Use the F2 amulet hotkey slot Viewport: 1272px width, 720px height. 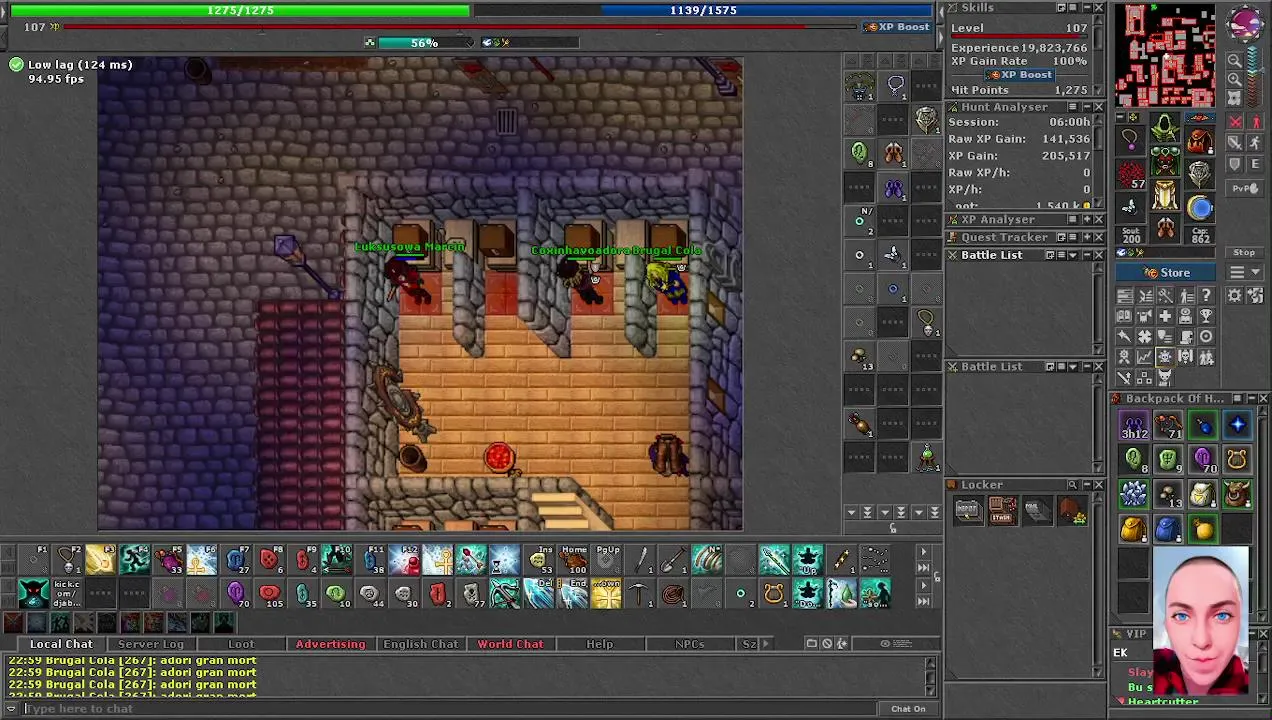[67, 559]
